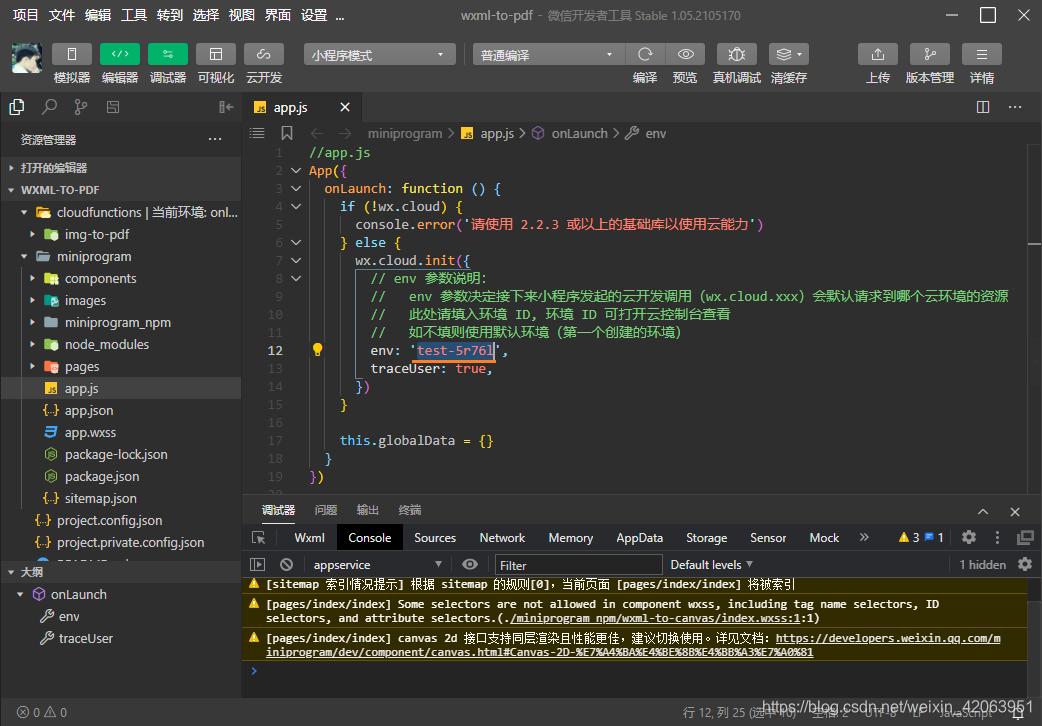Click the split editor icon
This screenshot has width=1042, height=726.
983,107
